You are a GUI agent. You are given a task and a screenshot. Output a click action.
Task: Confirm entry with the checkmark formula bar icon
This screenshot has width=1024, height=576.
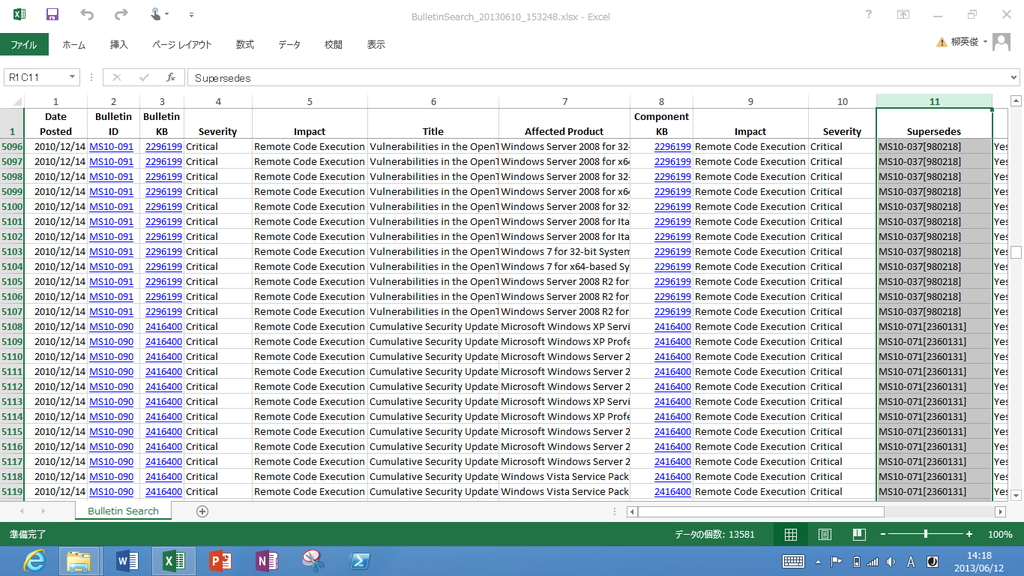(143, 77)
